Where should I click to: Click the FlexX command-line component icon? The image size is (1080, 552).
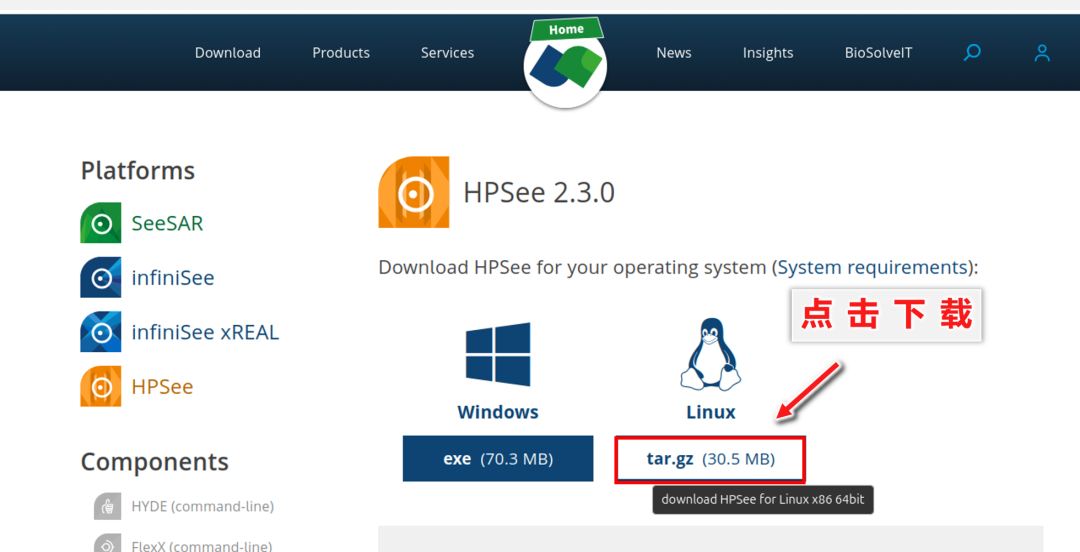pyautogui.click(x=107, y=543)
